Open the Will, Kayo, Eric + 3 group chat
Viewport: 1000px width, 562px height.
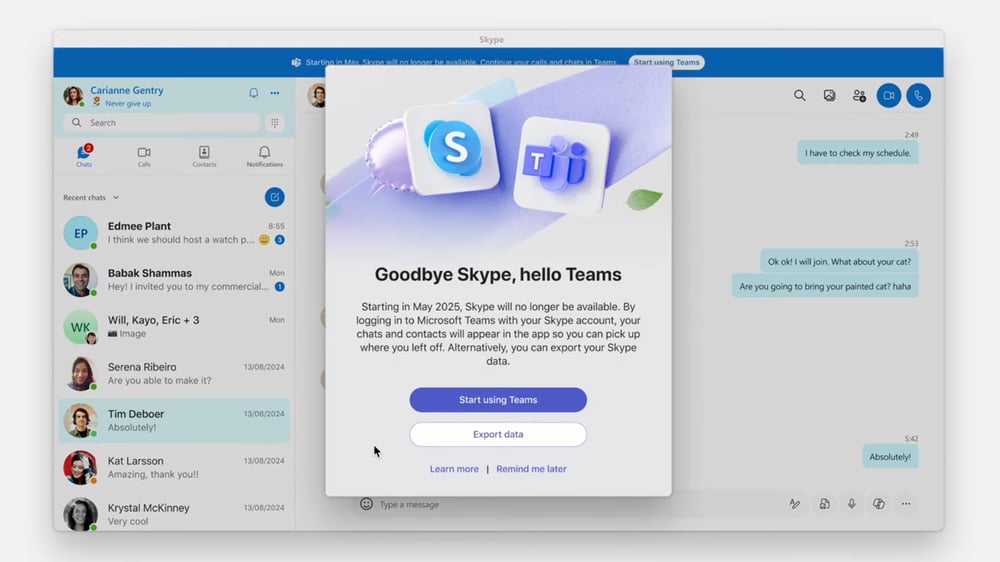(173, 327)
